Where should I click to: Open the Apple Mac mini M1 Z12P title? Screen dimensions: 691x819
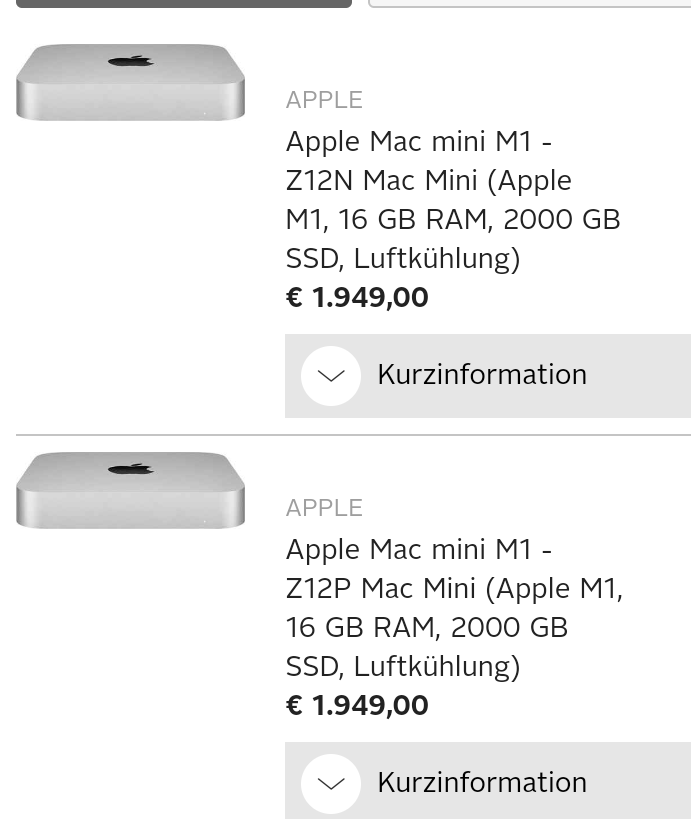pos(418,550)
